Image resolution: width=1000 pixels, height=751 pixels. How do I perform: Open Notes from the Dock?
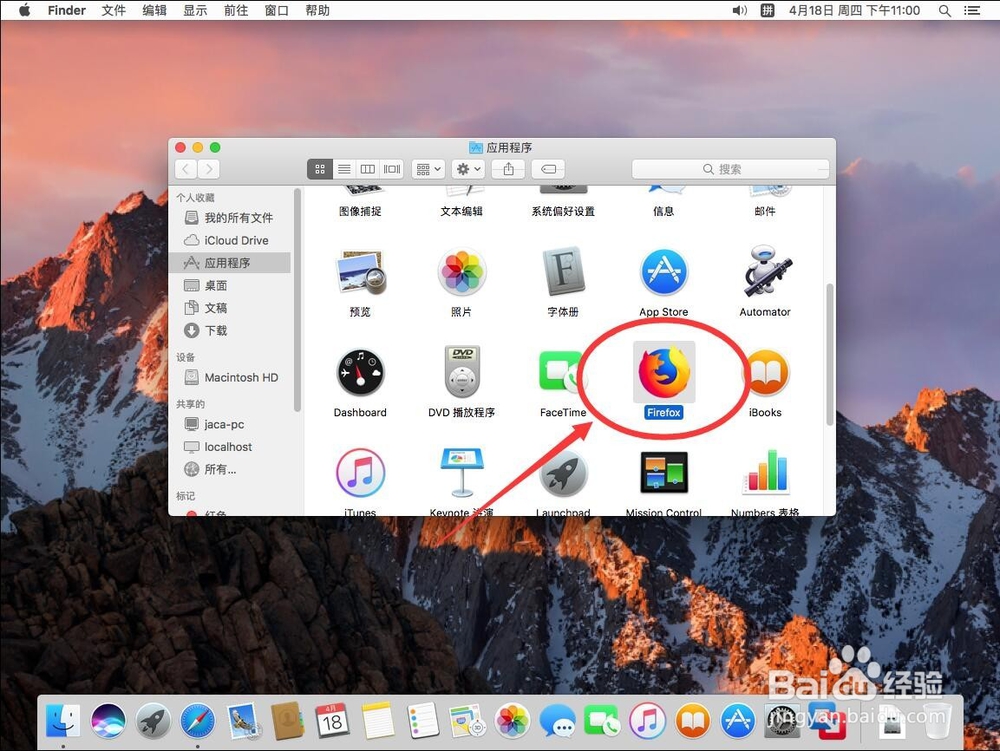(x=378, y=721)
